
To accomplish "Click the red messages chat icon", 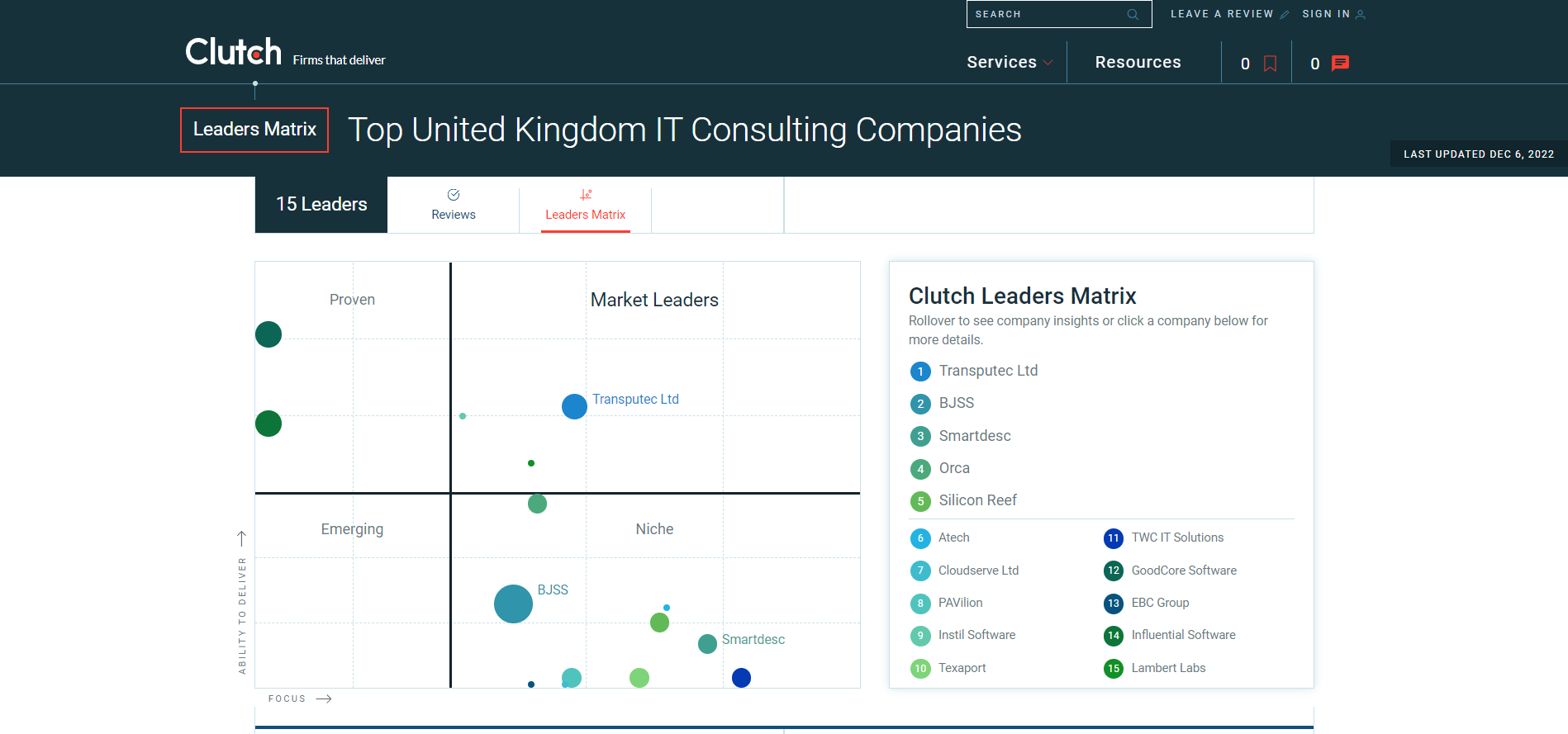I will (1341, 64).
